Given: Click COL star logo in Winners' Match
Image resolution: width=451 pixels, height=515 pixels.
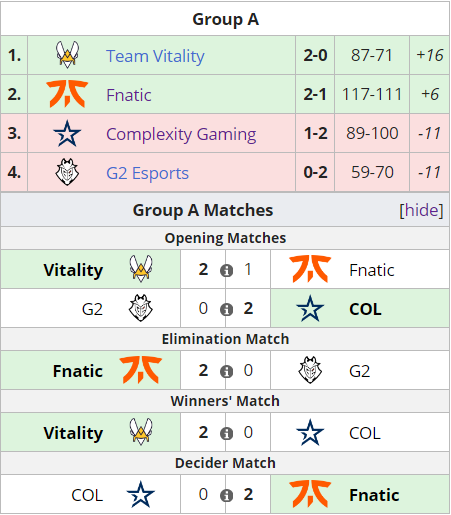Looking at the screenshot, I should point(310,432).
